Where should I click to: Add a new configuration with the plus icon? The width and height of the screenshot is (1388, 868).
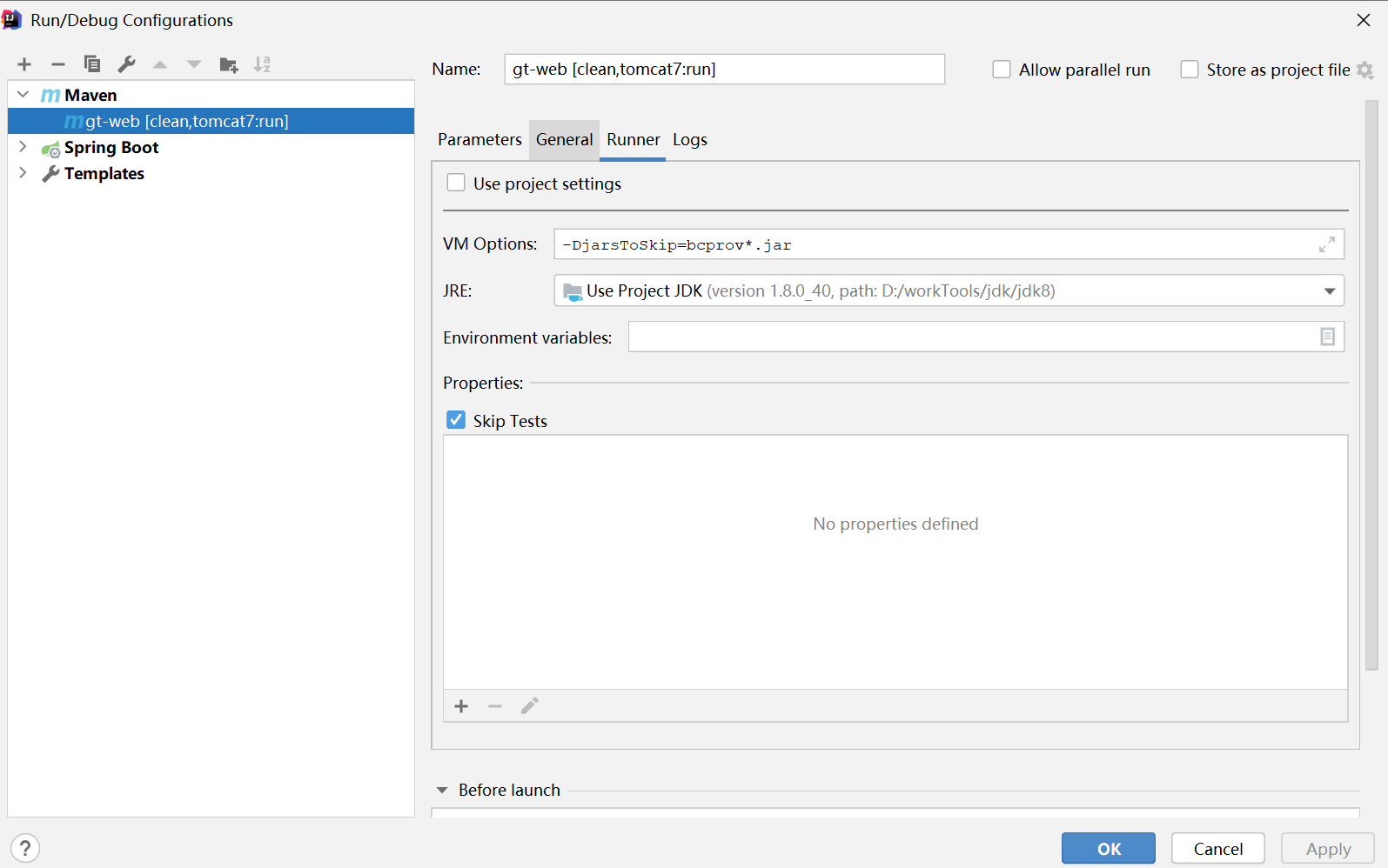click(x=24, y=64)
